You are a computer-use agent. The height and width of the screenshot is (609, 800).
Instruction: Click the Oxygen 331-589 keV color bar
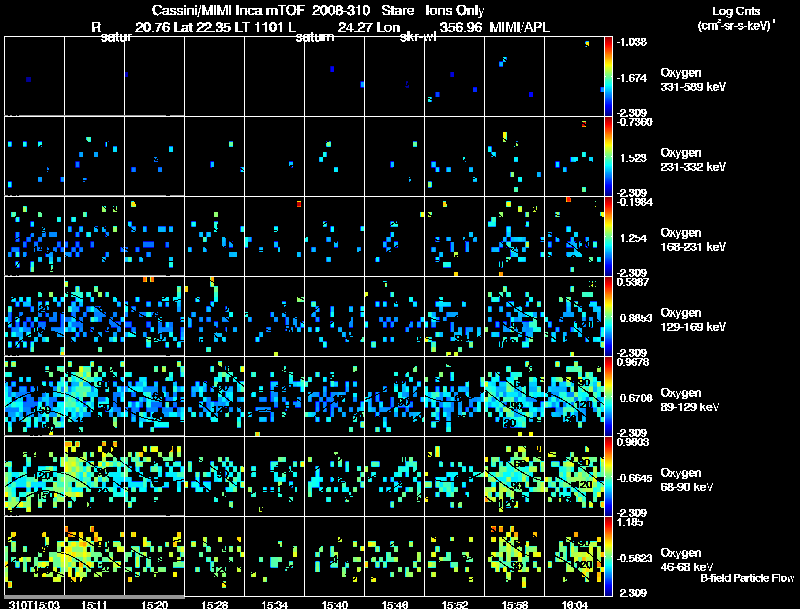coord(608,76)
